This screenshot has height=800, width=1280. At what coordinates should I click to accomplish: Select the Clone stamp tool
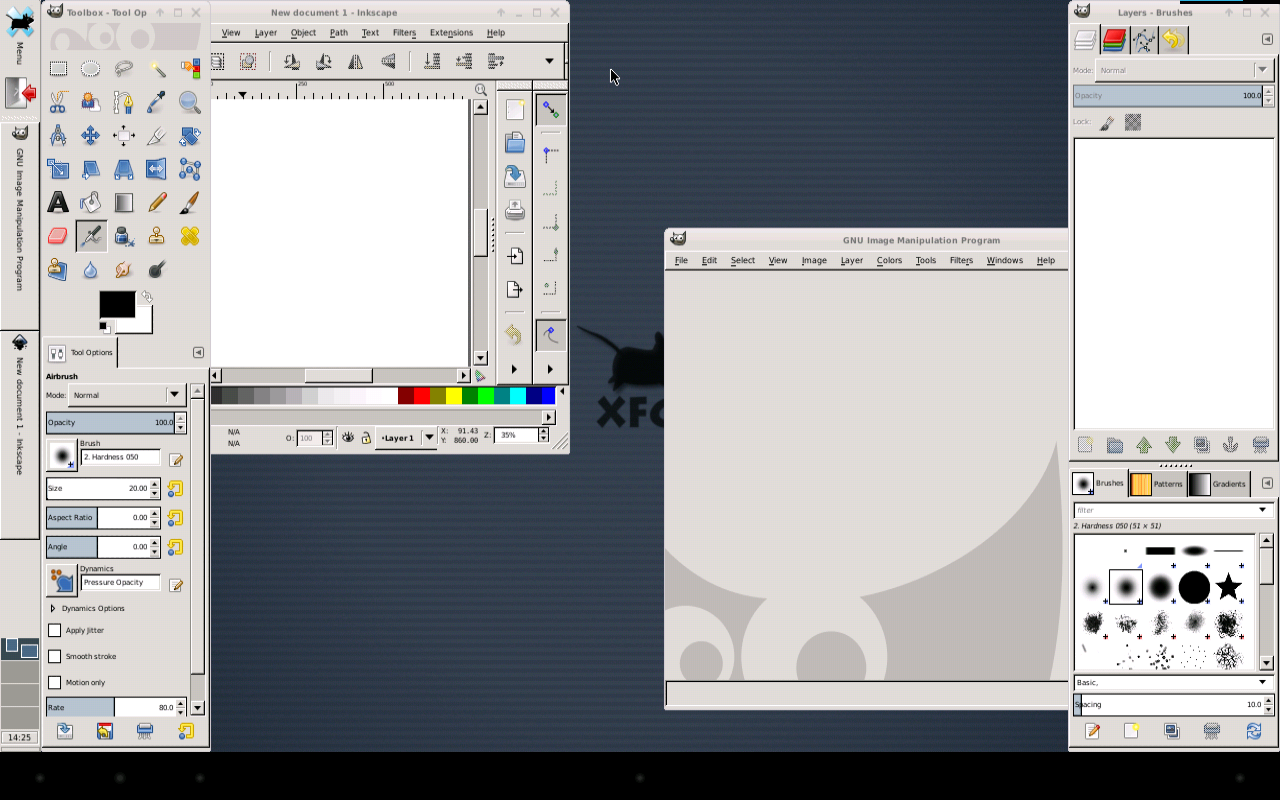pyautogui.click(x=157, y=236)
